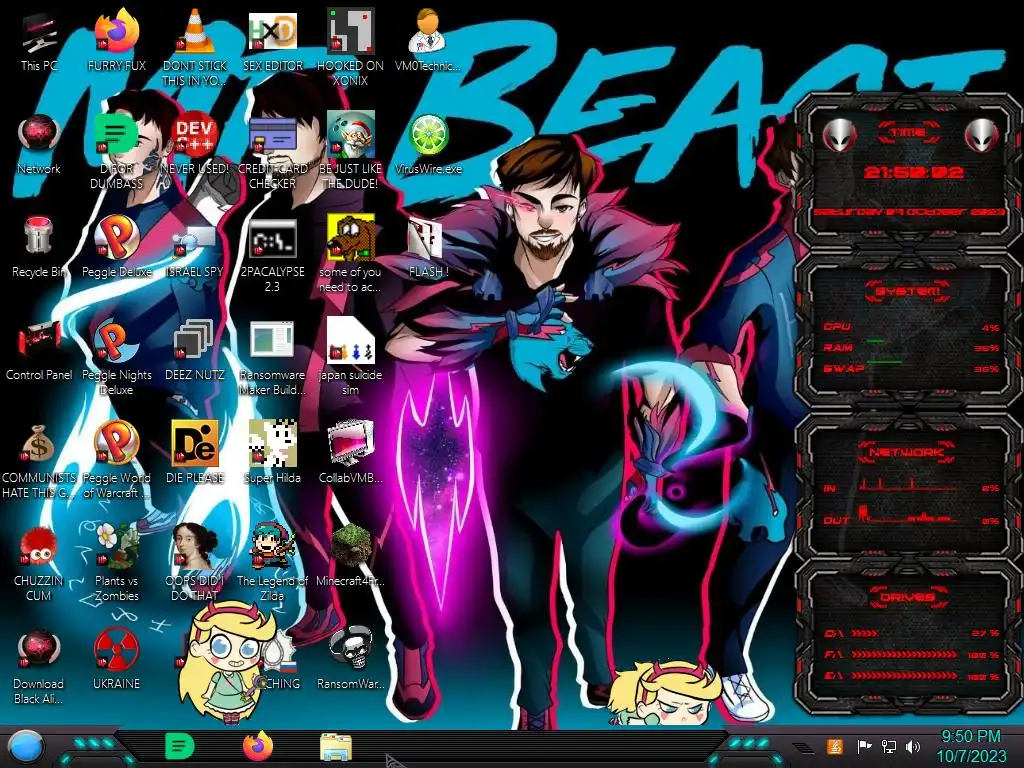The height and width of the screenshot is (768, 1024).
Task: Open the Minecraft4Fr grass block icon
Action: coord(350,556)
